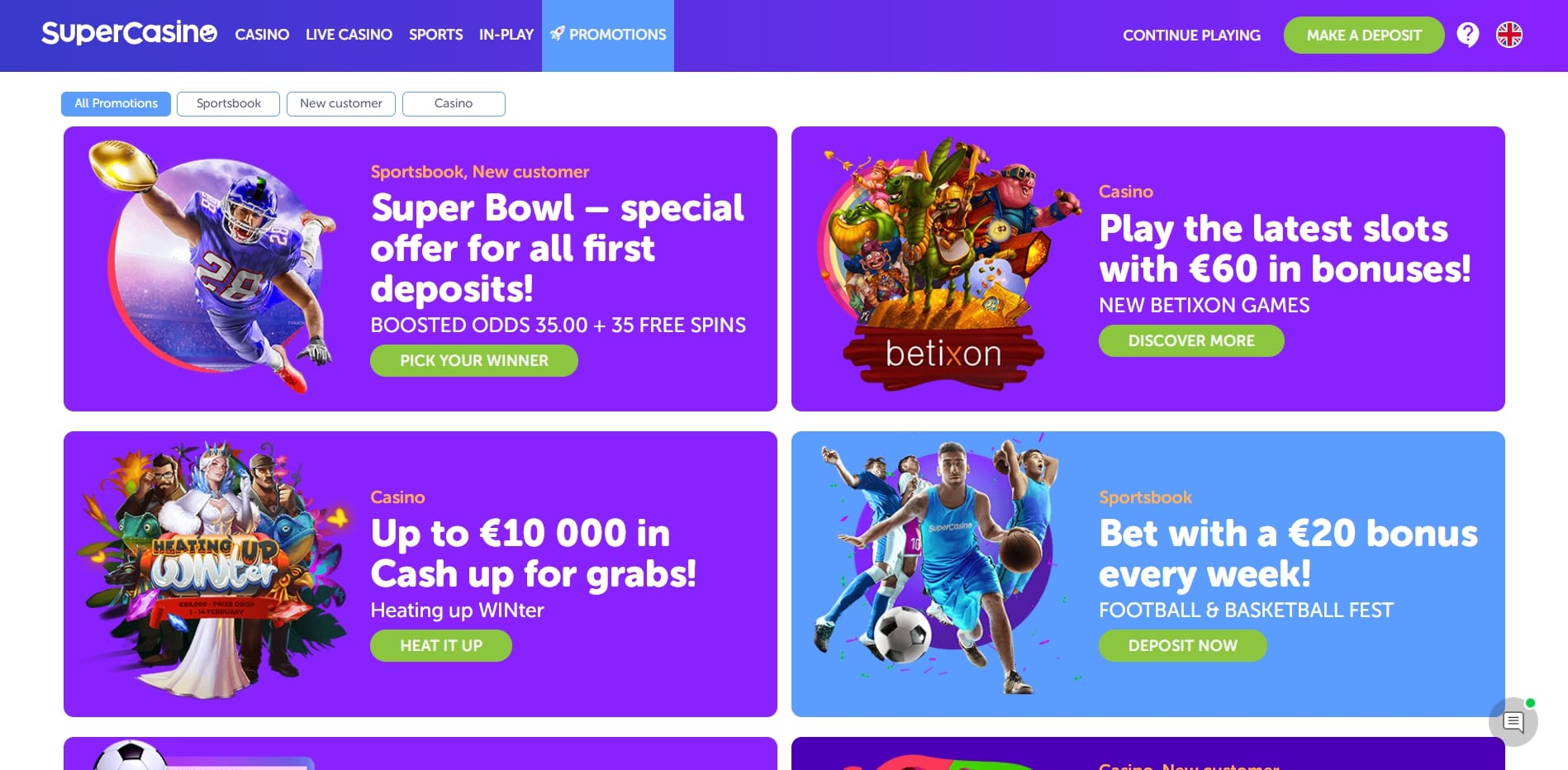Open the live chat bubble icon
This screenshot has height=770, width=1568.
tap(1513, 722)
